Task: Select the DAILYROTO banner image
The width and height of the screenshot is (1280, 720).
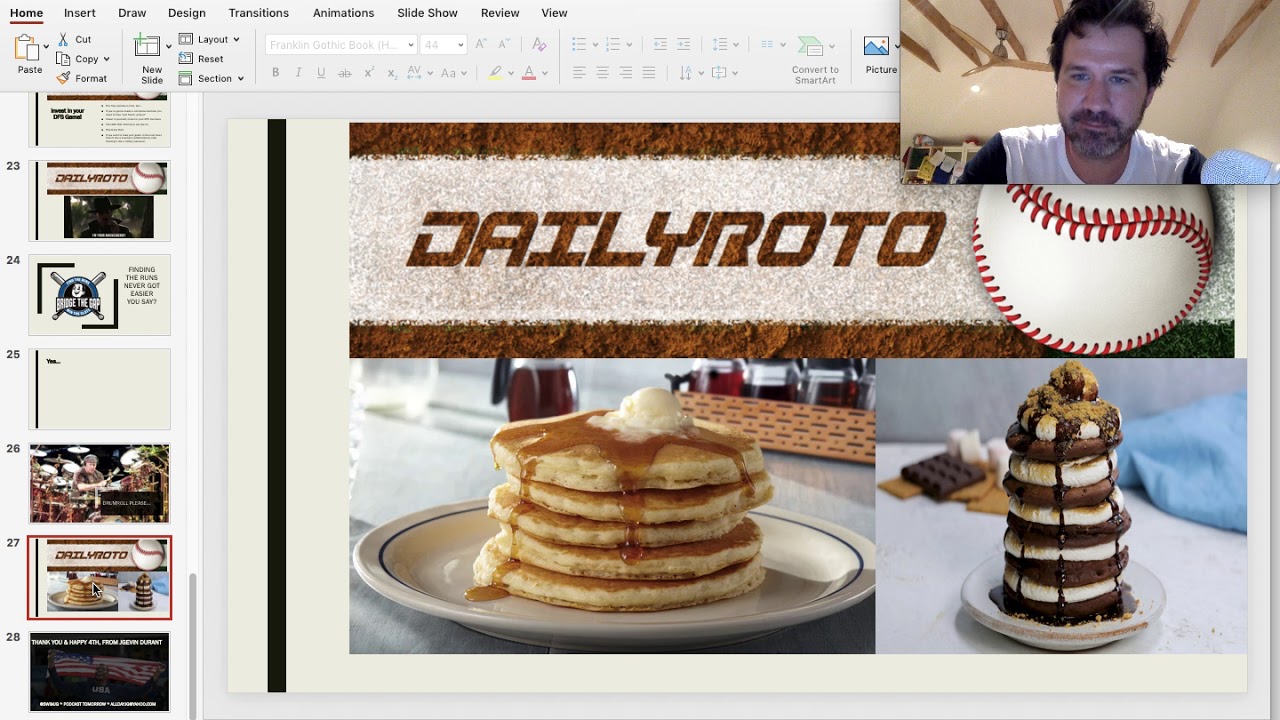Action: [791, 240]
